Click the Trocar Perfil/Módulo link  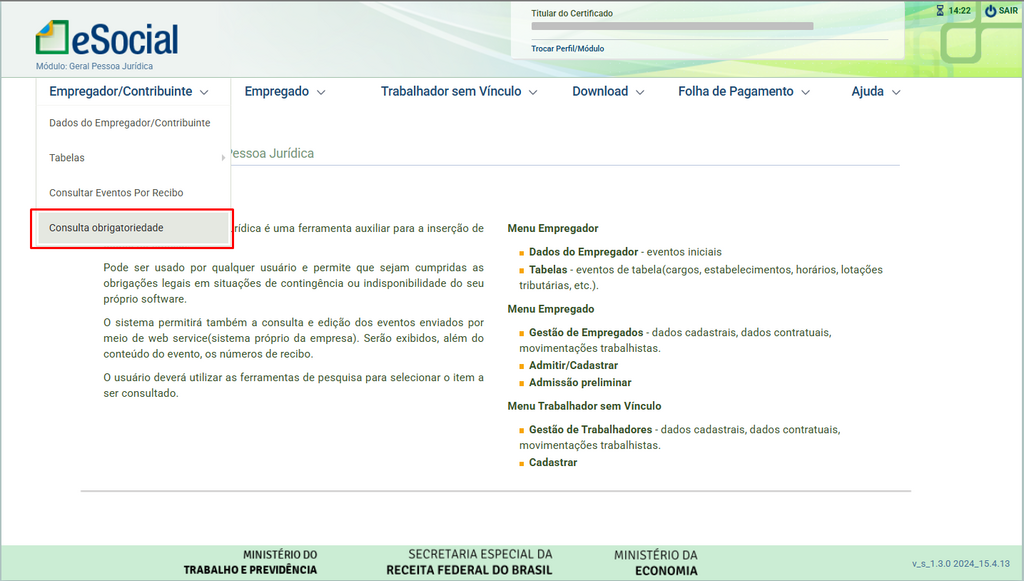point(567,48)
